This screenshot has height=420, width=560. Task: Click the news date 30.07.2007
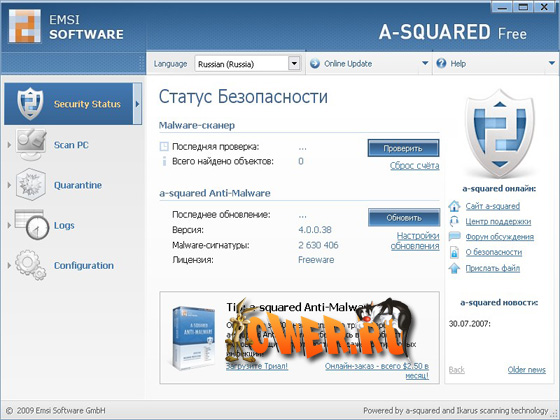[470, 324]
